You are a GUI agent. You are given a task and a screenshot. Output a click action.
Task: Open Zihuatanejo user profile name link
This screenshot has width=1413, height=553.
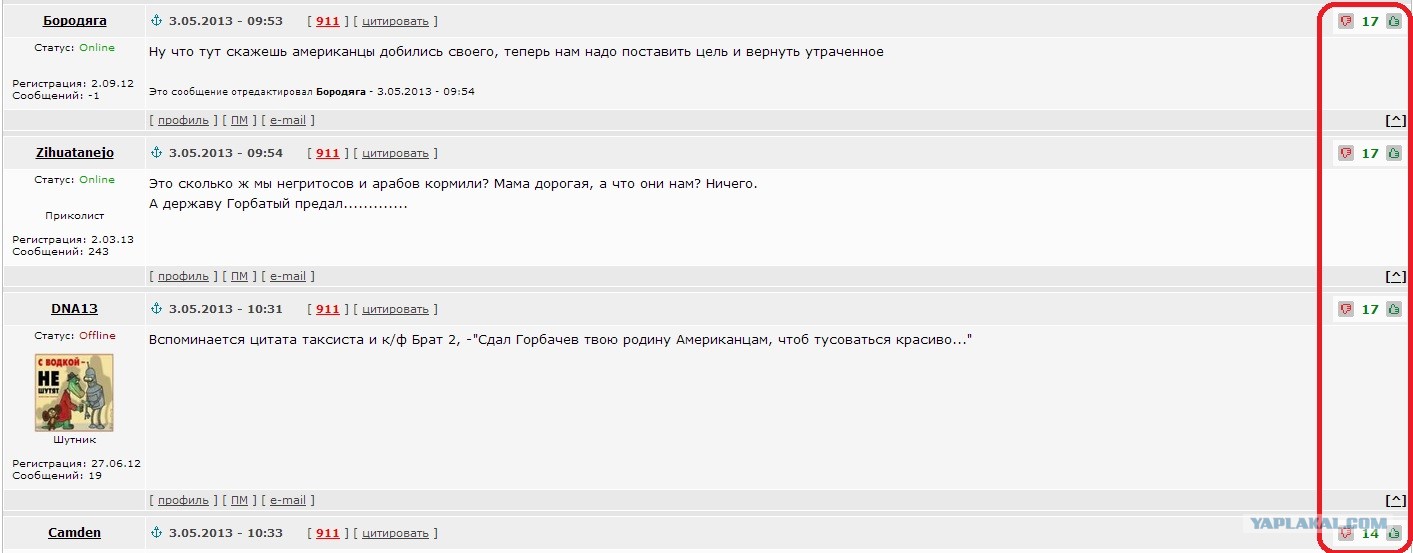[x=75, y=153]
